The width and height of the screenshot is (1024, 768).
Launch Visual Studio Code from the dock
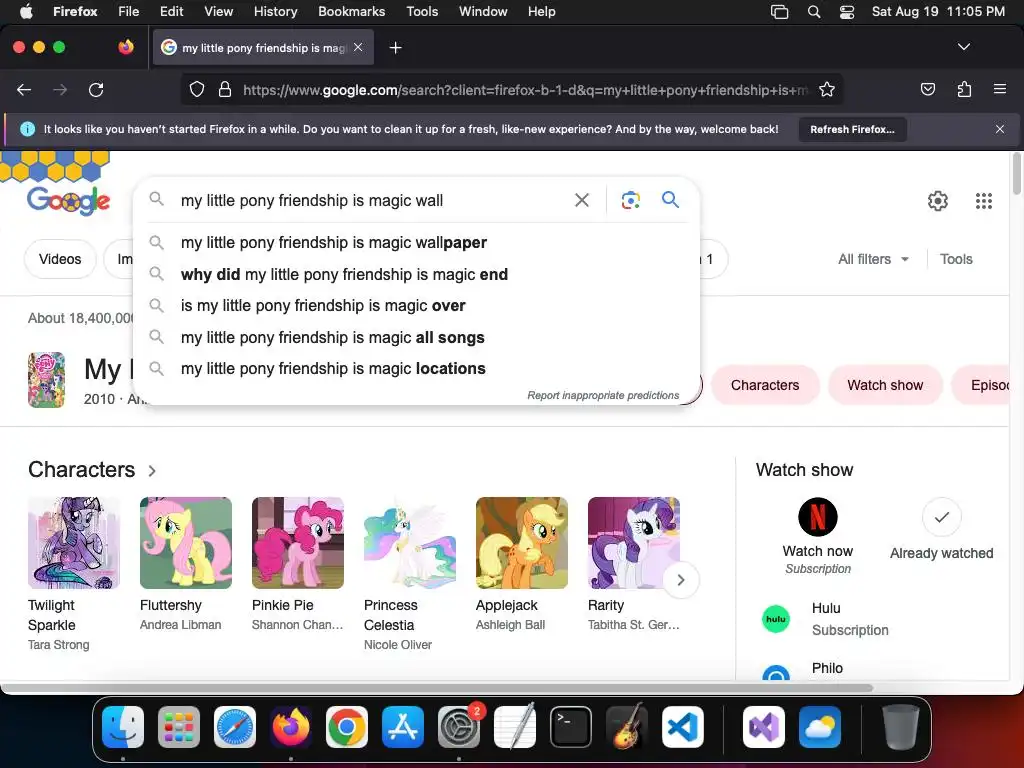click(682, 727)
